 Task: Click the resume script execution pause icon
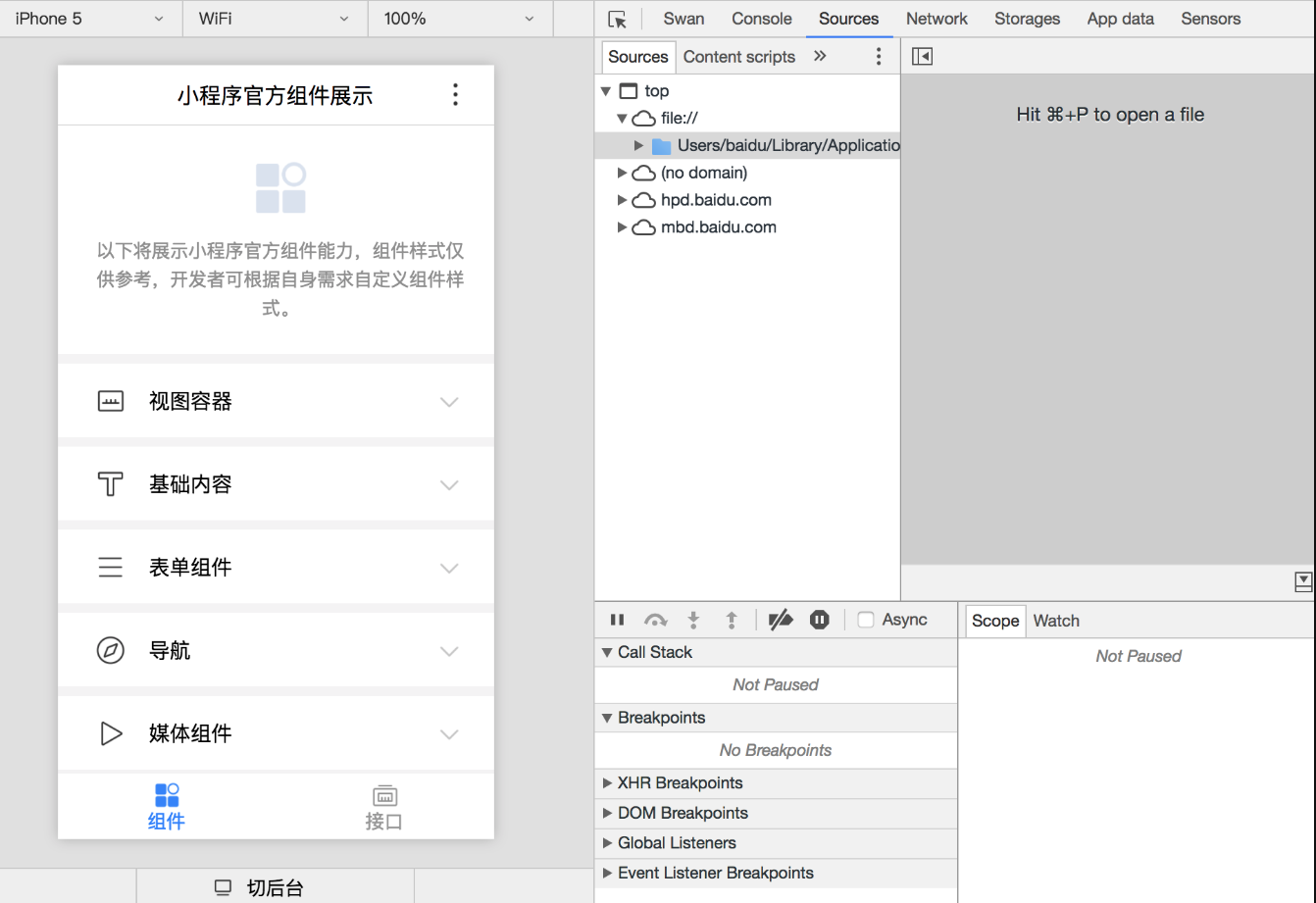(x=617, y=620)
